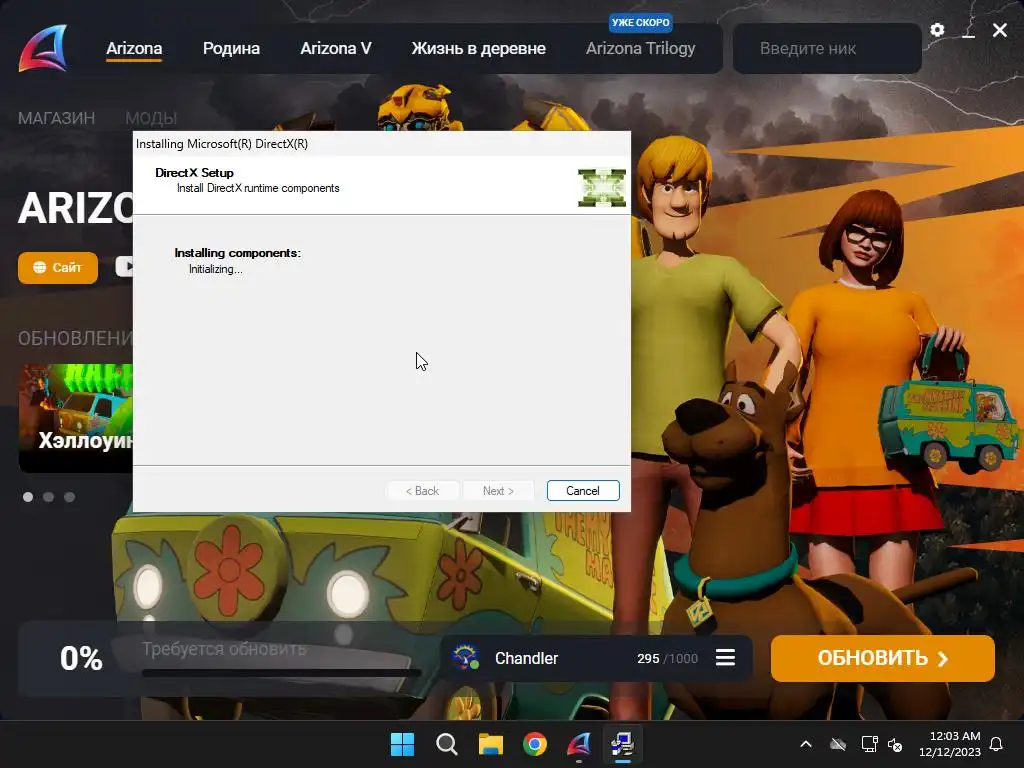This screenshot has height=768, width=1024.
Task: Select the Arizona game tab
Action: [x=134, y=48]
